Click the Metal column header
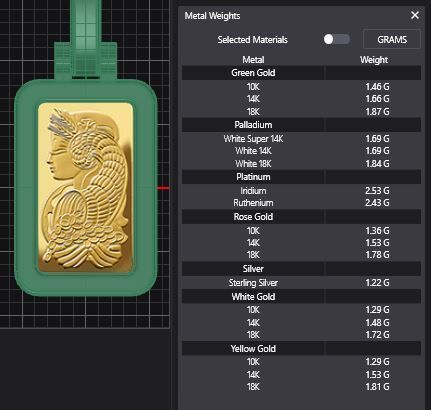Screen dimensions: 431x410 point(253,60)
